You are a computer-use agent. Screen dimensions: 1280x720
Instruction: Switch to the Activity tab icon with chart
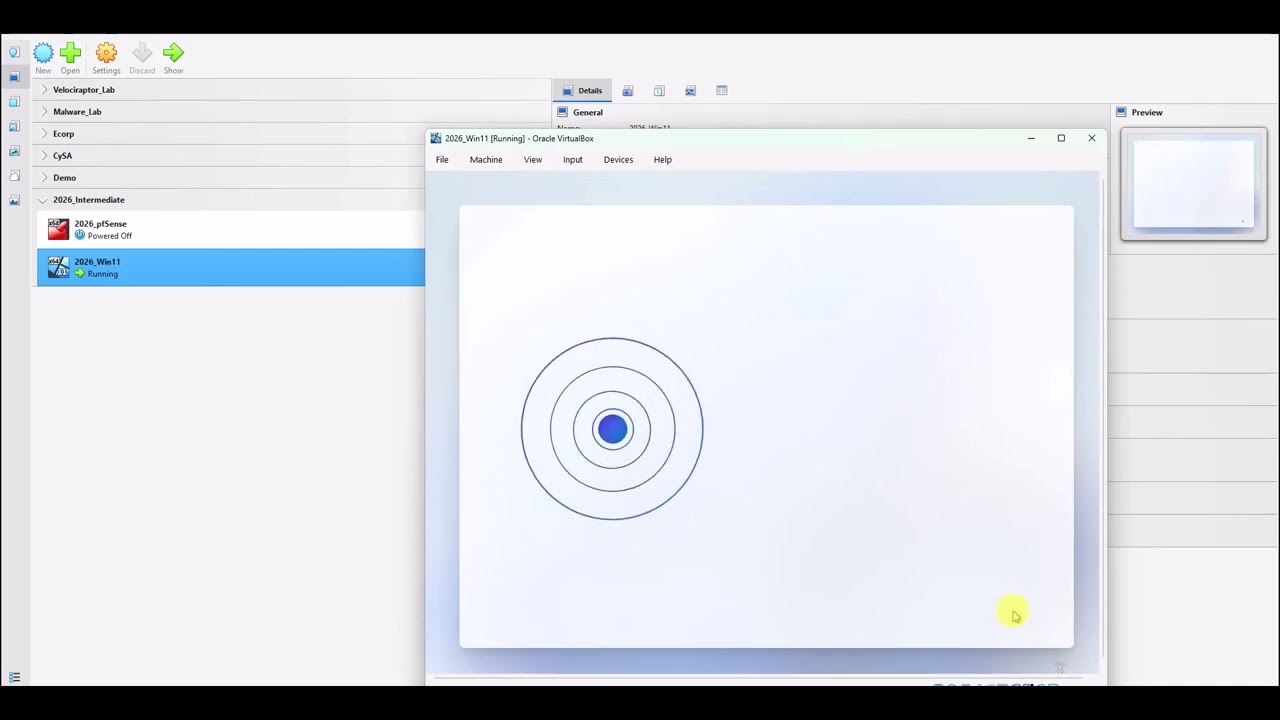tap(690, 91)
